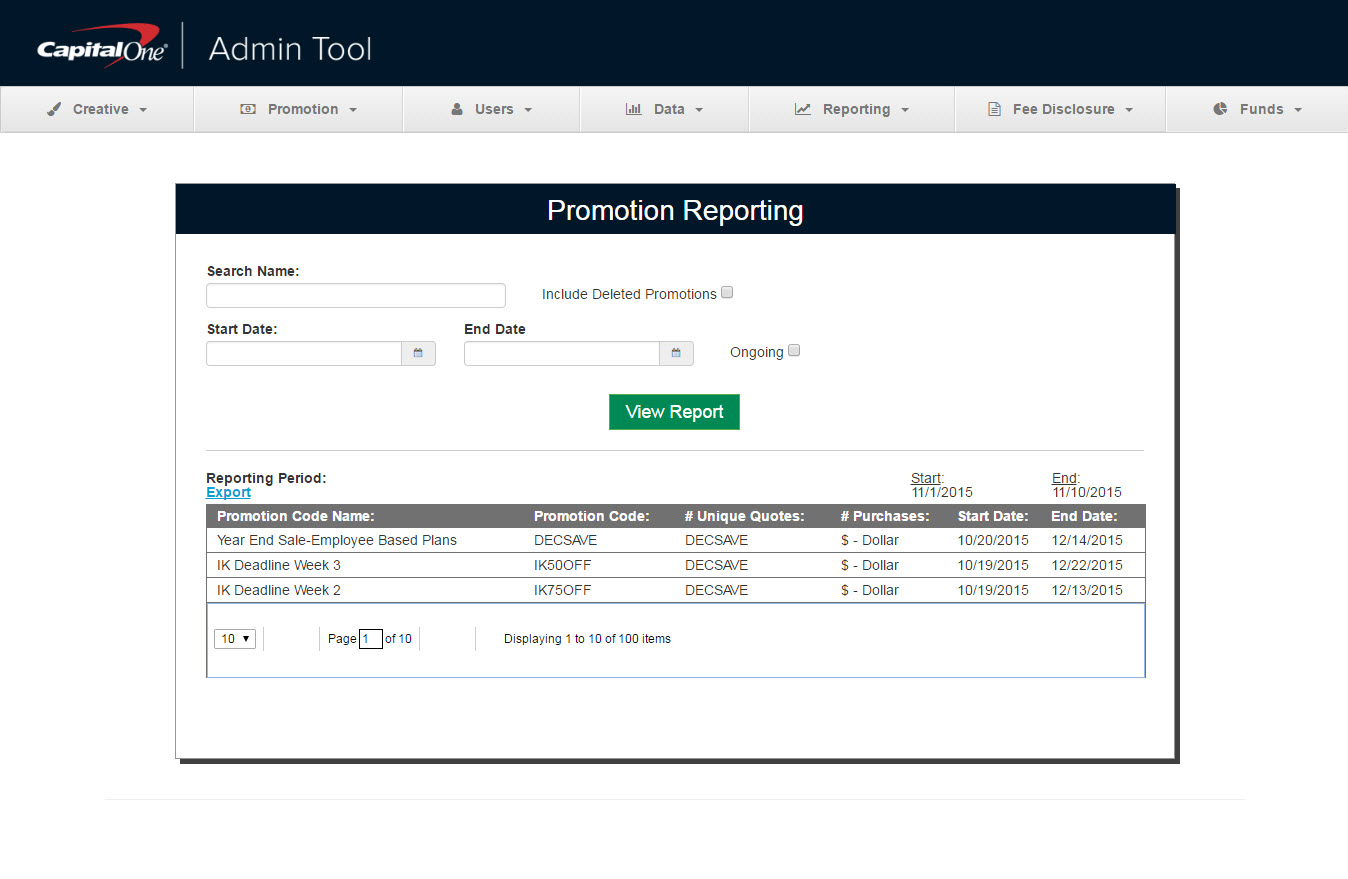Screen dimensions: 1348x879
Task: Click the Capital One logo
Action: click(102, 48)
